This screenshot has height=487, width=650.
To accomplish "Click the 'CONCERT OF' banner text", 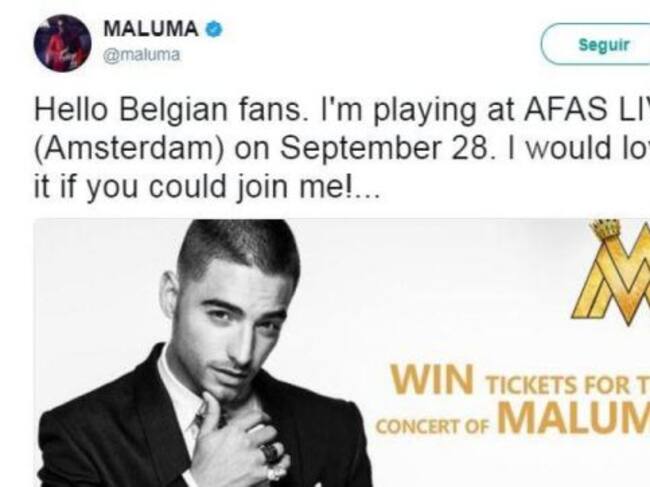I will [x=432, y=427].
